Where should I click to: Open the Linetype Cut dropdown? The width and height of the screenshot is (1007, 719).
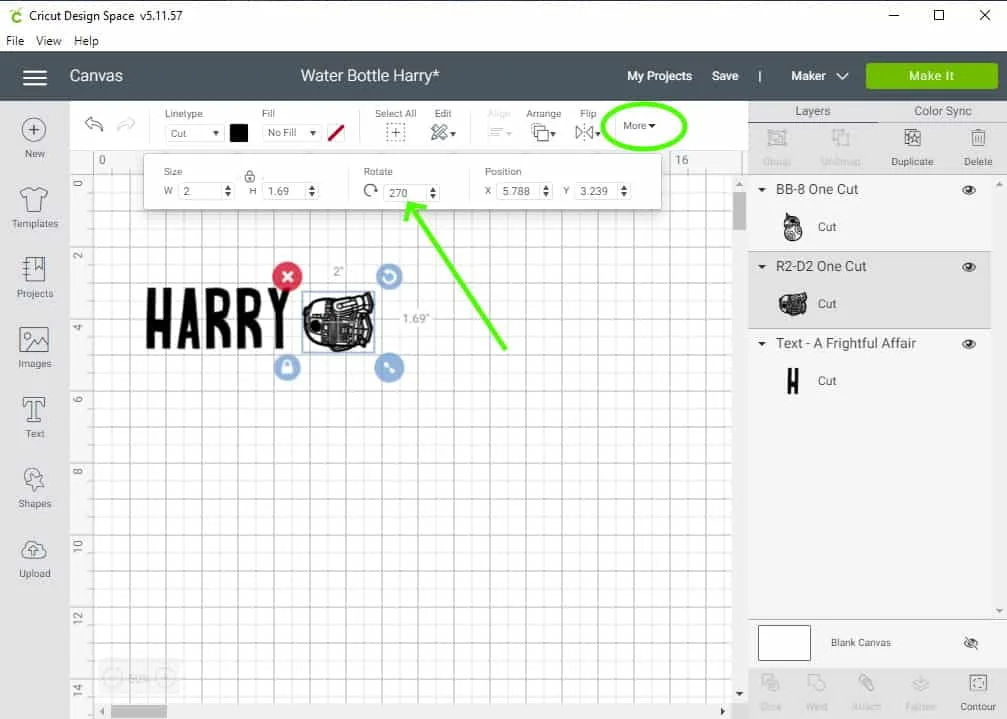tap(193, 133)
